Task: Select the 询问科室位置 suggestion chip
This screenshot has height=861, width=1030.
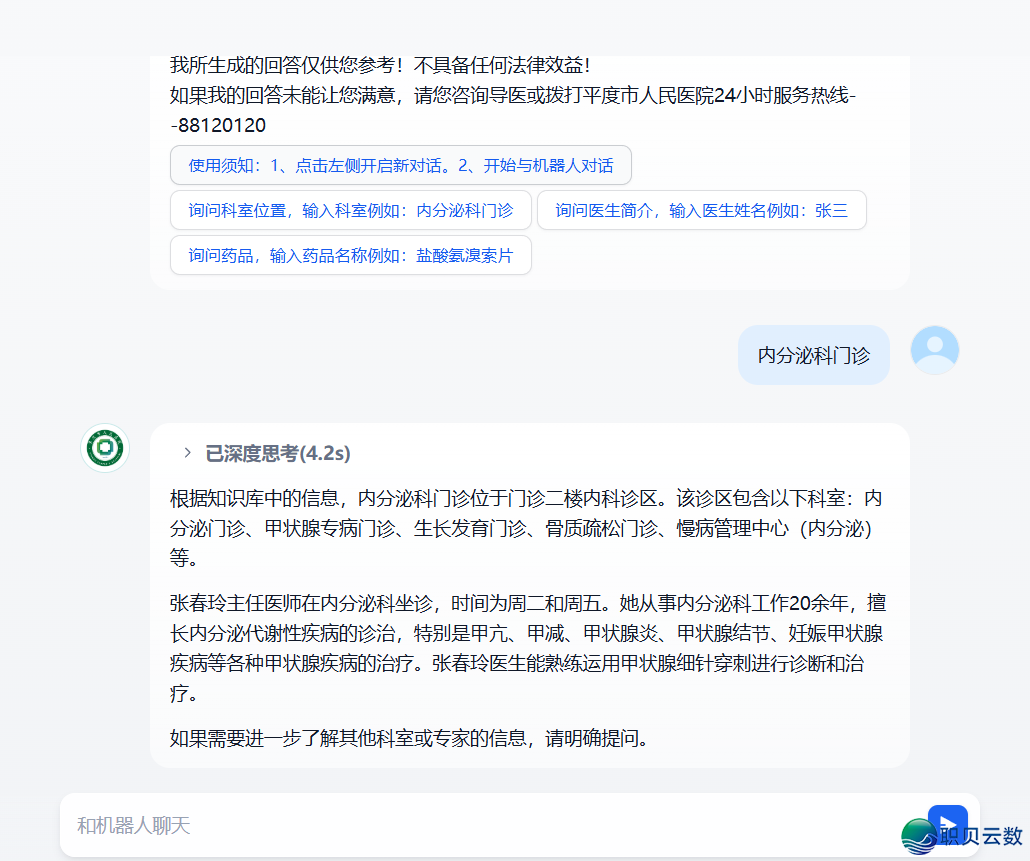Action: coord(351,210)
